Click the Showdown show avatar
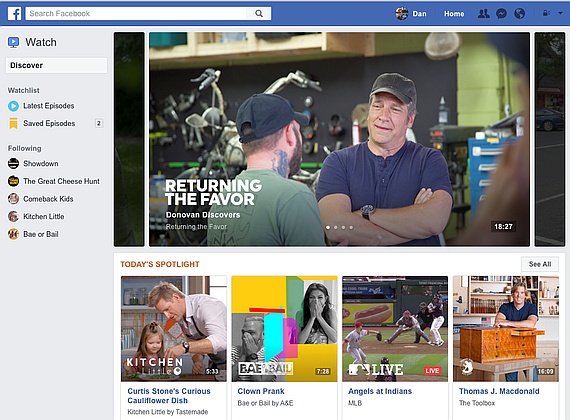This screenshot has height=420, width=570. click(13, 164)
